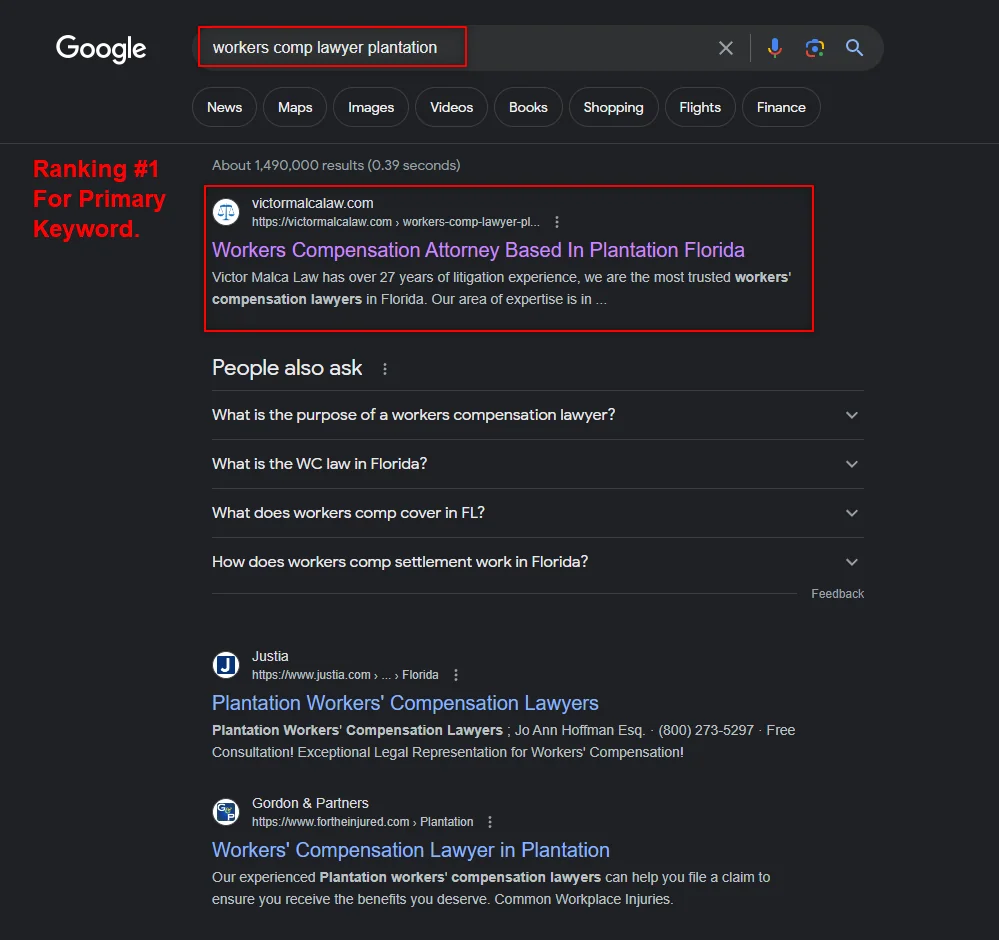Switch to the Books tab
999x940 pixels.
(528, 107)
